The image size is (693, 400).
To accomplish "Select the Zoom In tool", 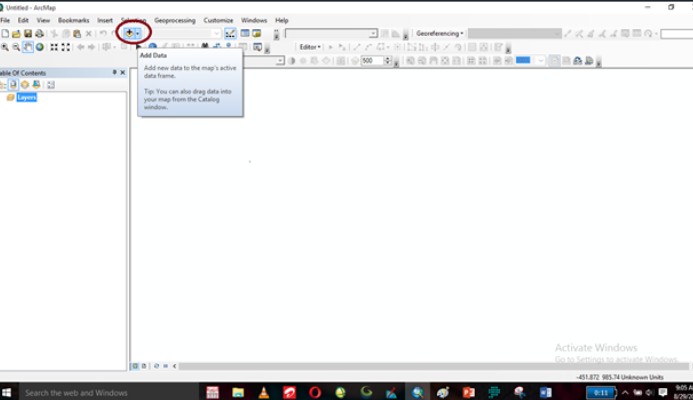I will pos(5,47).
